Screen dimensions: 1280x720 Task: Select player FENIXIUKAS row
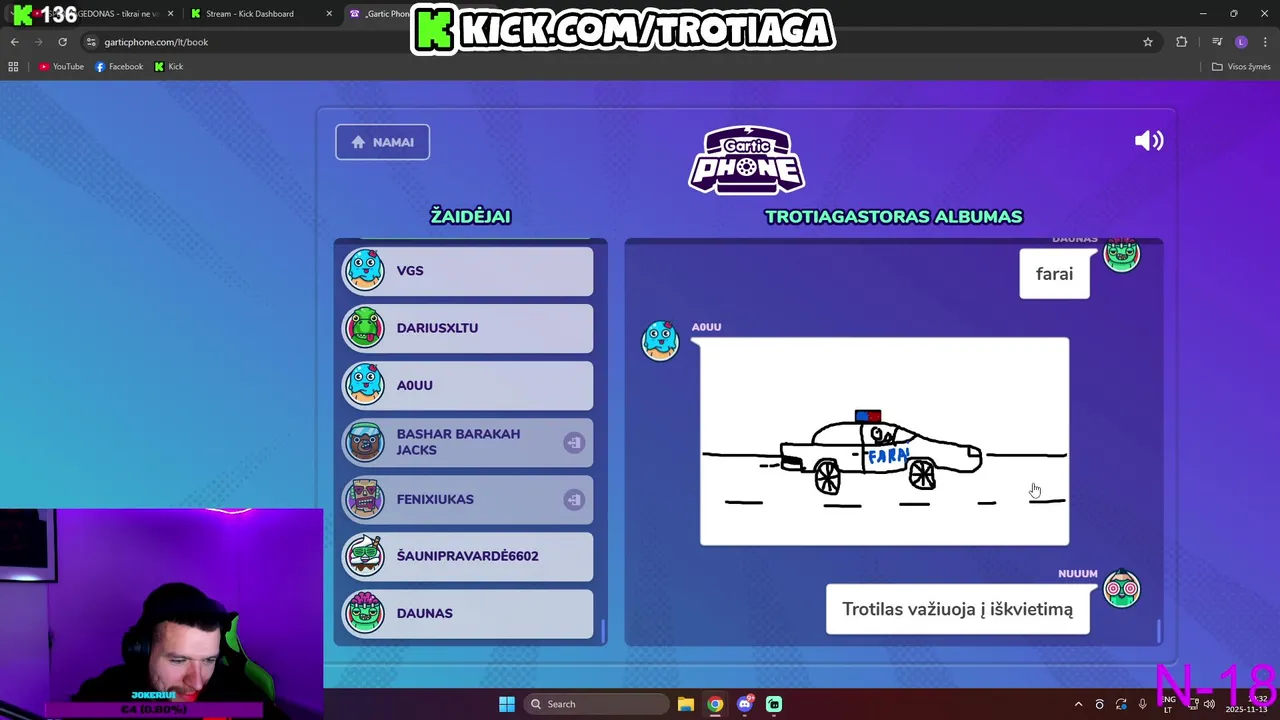point(468,499)
